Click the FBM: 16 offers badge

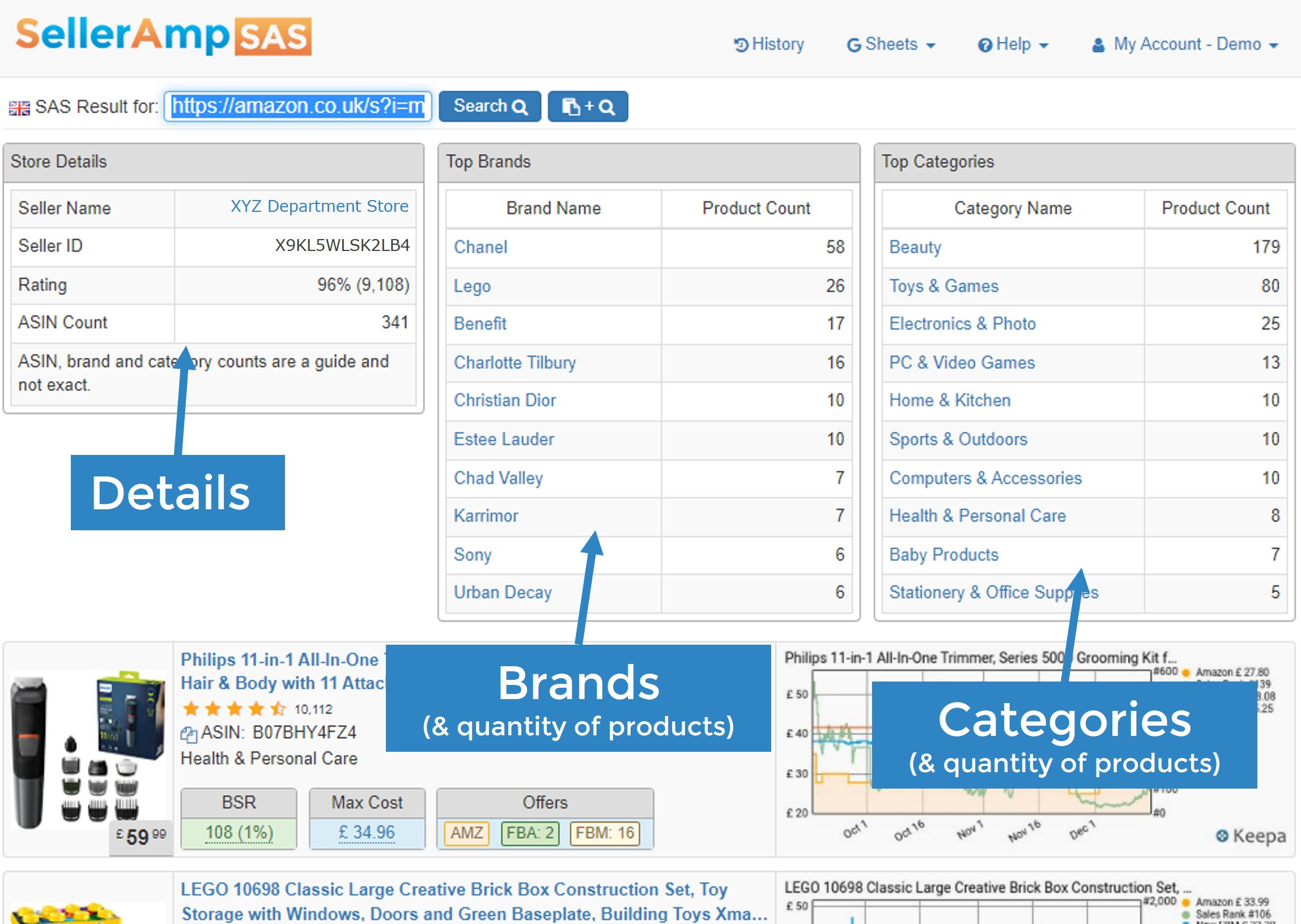click(x=604, y=833)
